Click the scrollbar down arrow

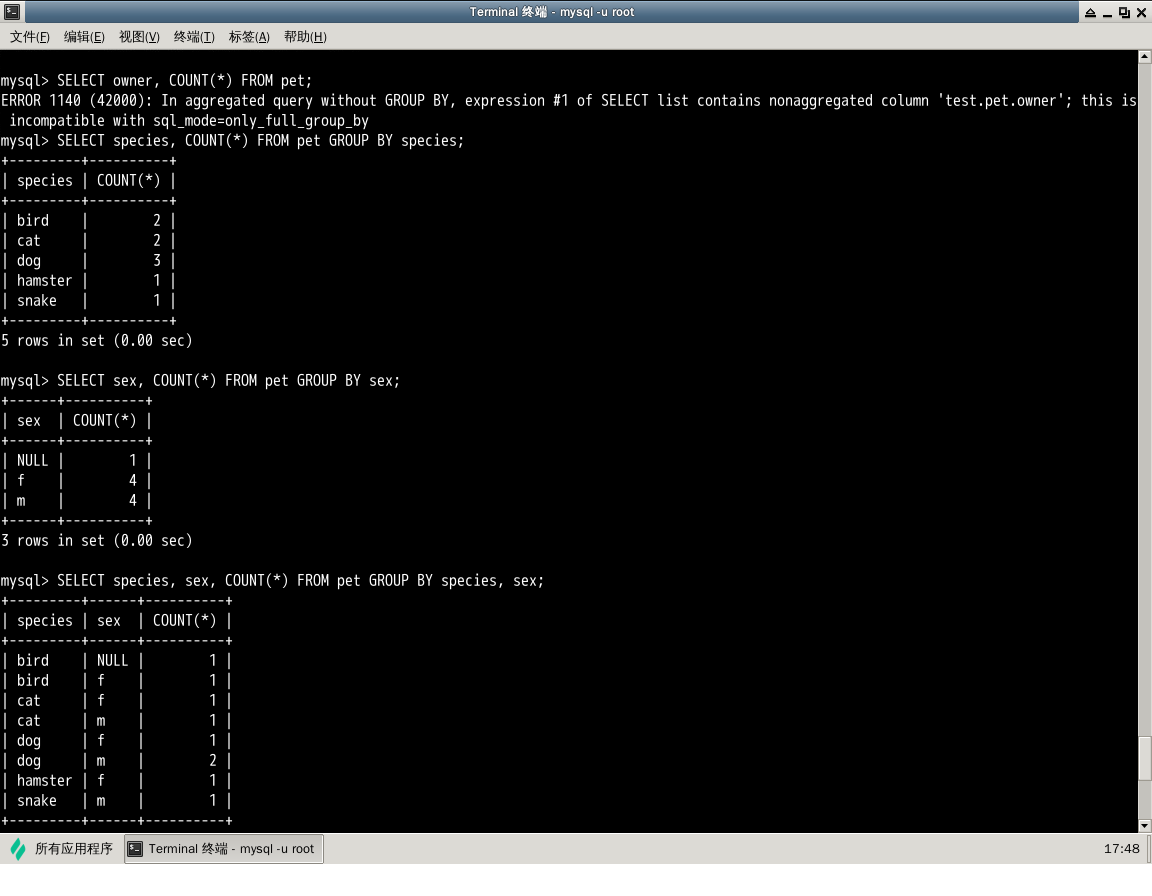click(x=1145, y=825)
